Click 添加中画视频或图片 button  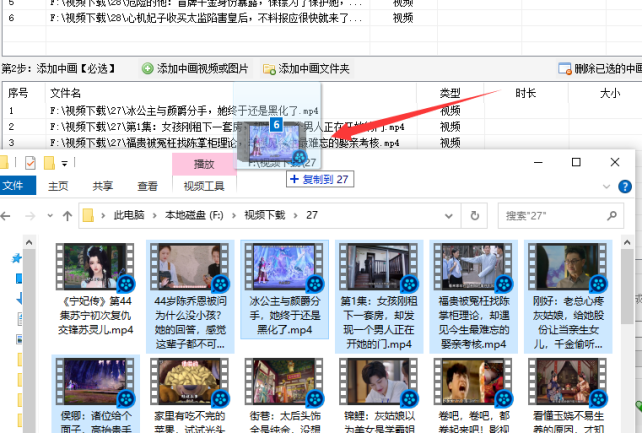pyautogui.click(x=195, y=68)
